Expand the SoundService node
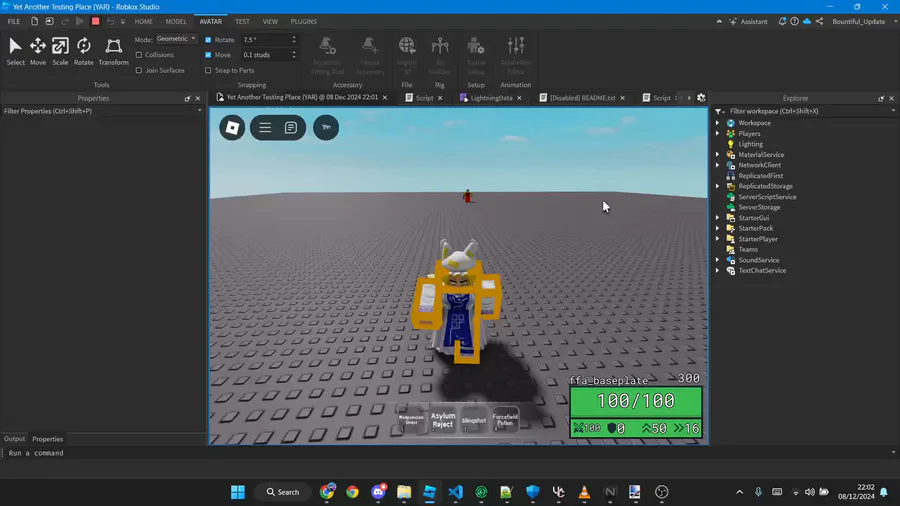900x506 pixels. coord(717,260)
